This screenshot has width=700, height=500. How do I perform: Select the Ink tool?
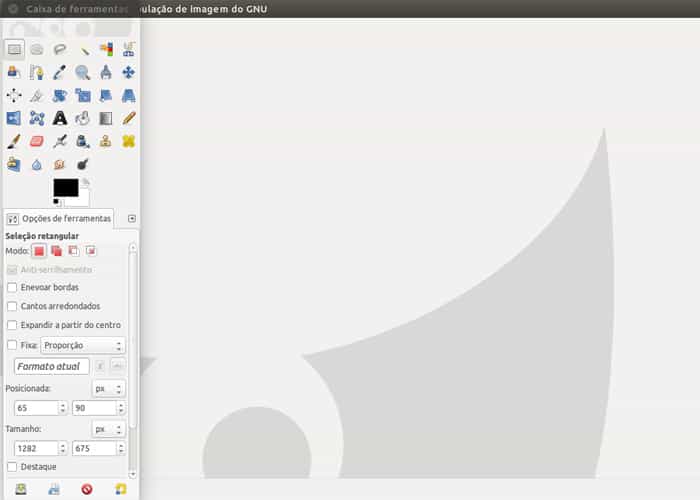[83, 142]
